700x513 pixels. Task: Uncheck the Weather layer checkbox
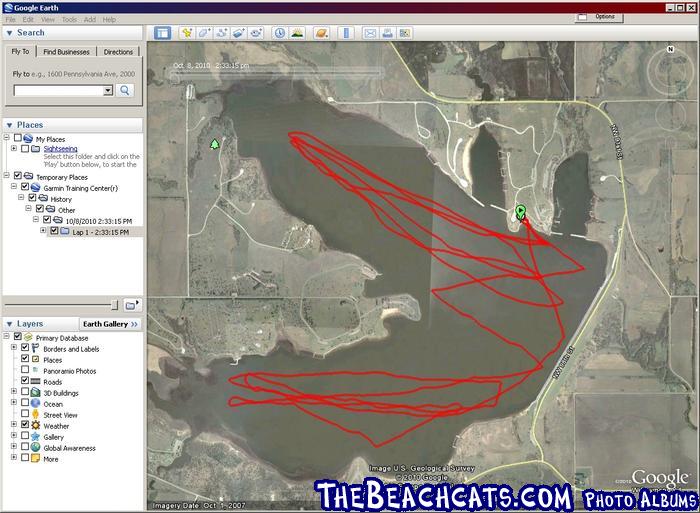coord(25,425)
